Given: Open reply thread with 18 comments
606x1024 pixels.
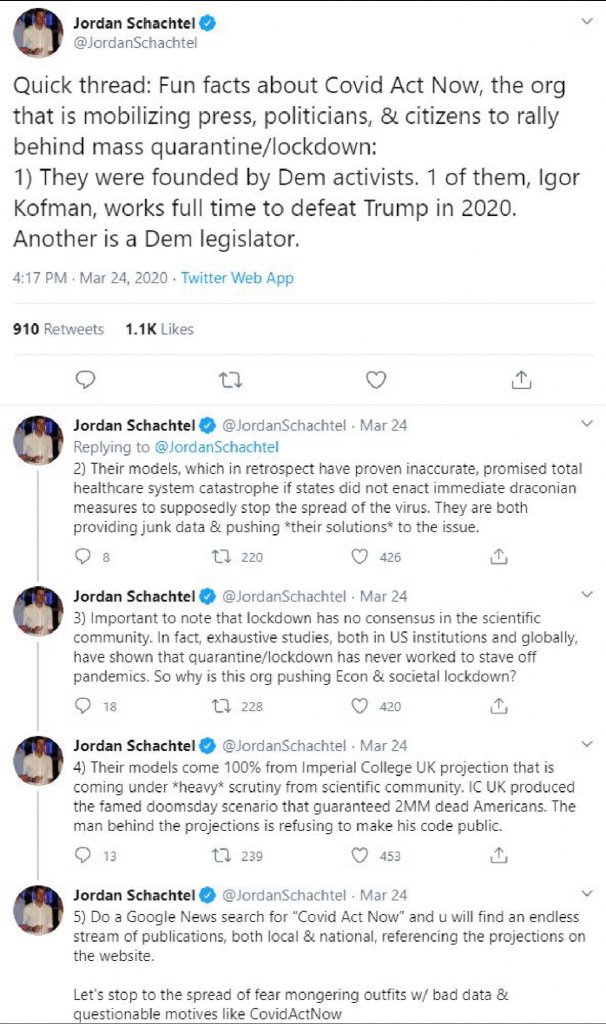Looking at the screenshot, I should click(84, 706).
